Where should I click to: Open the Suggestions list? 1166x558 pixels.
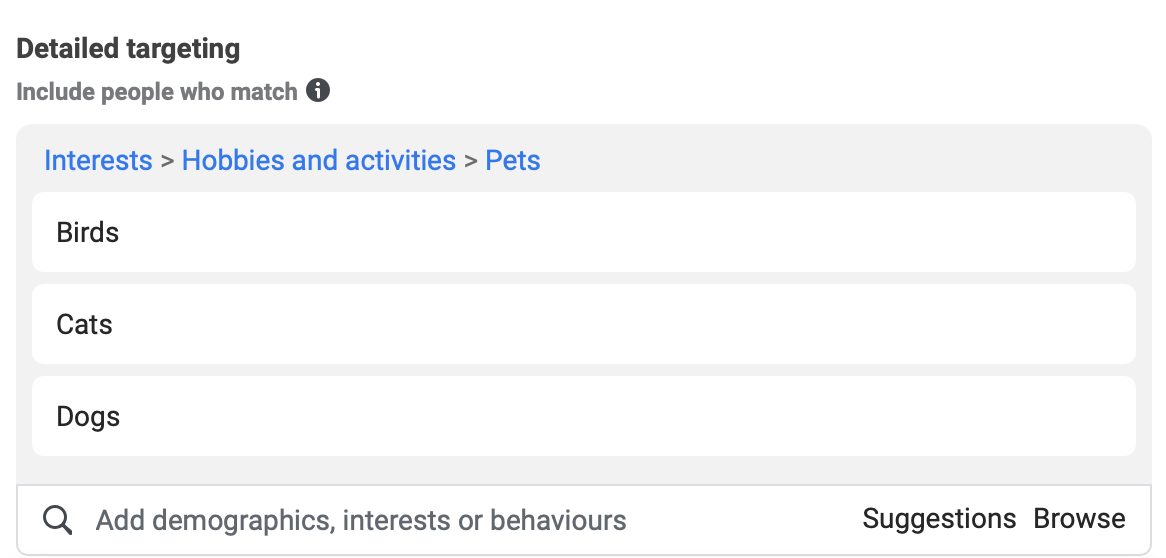pyautogui.click(x=939, y=520)
